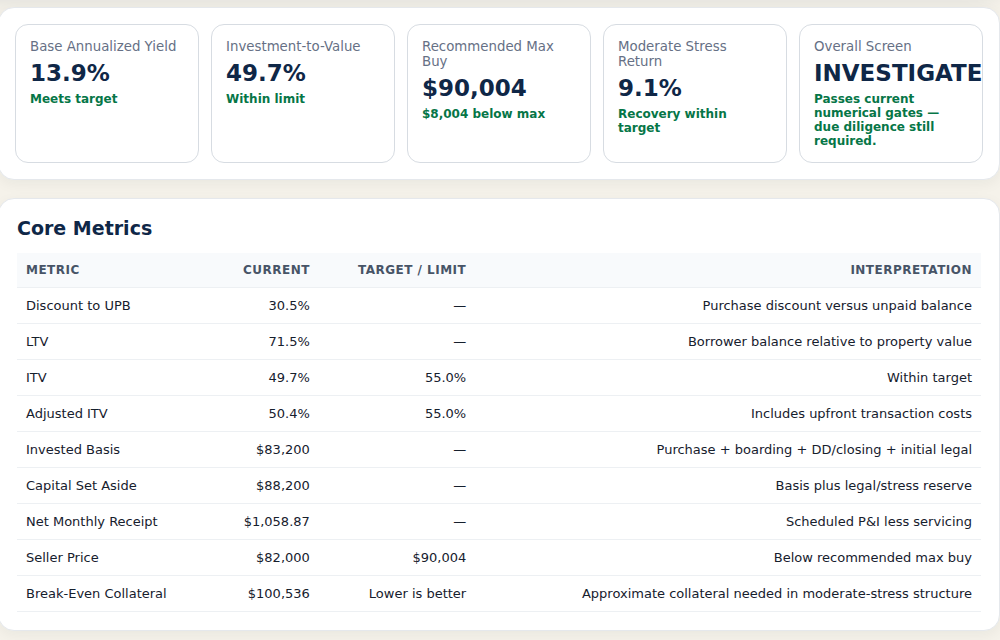The width and height of the screenshot is (1000, 640).
Task: Select the 'Within limit' status text
Action: click(265, 99)
